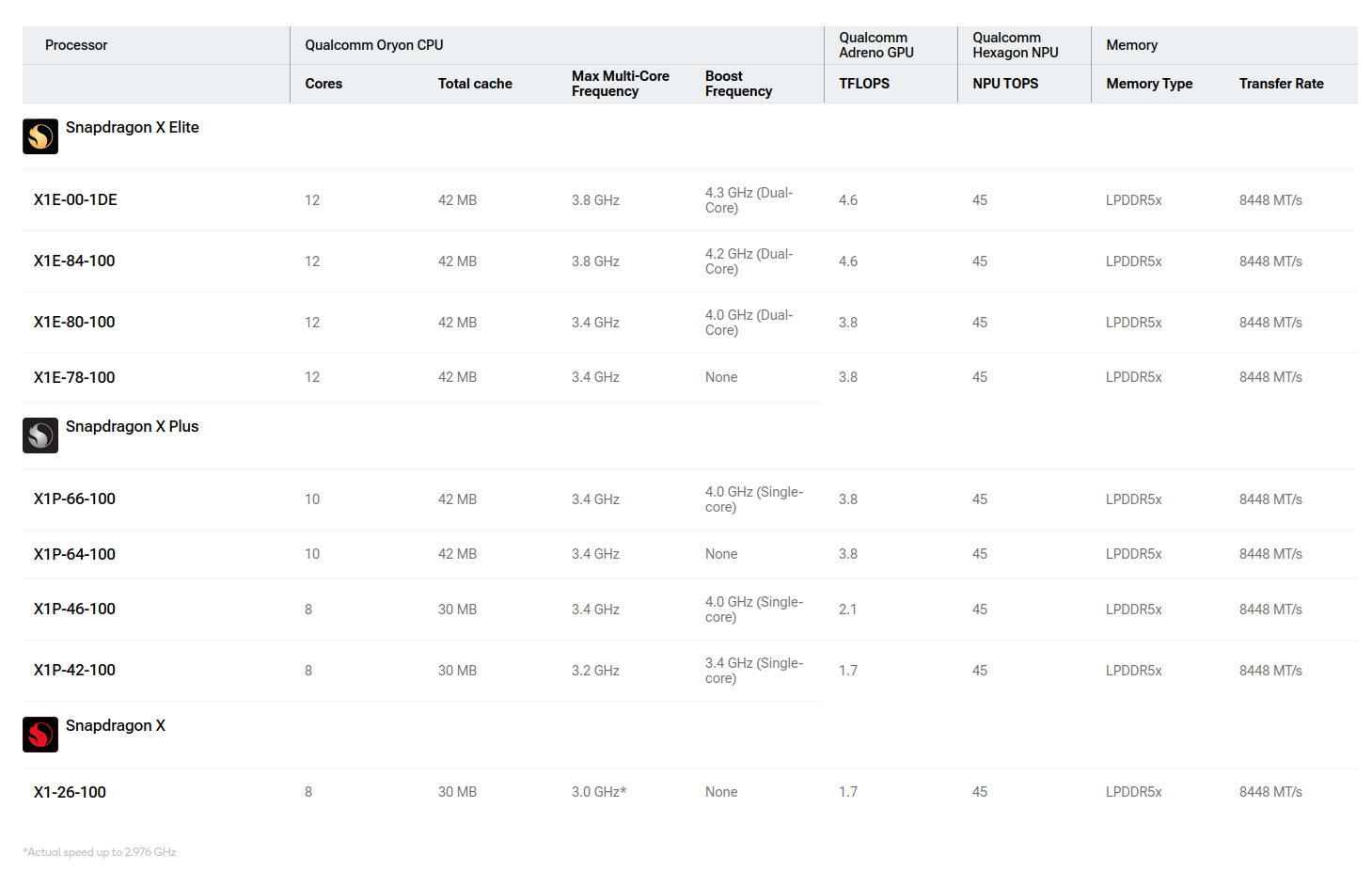Viewport: 1372px width, 871px height.
Task: Click the Cores column header
Action: (323, 84)
